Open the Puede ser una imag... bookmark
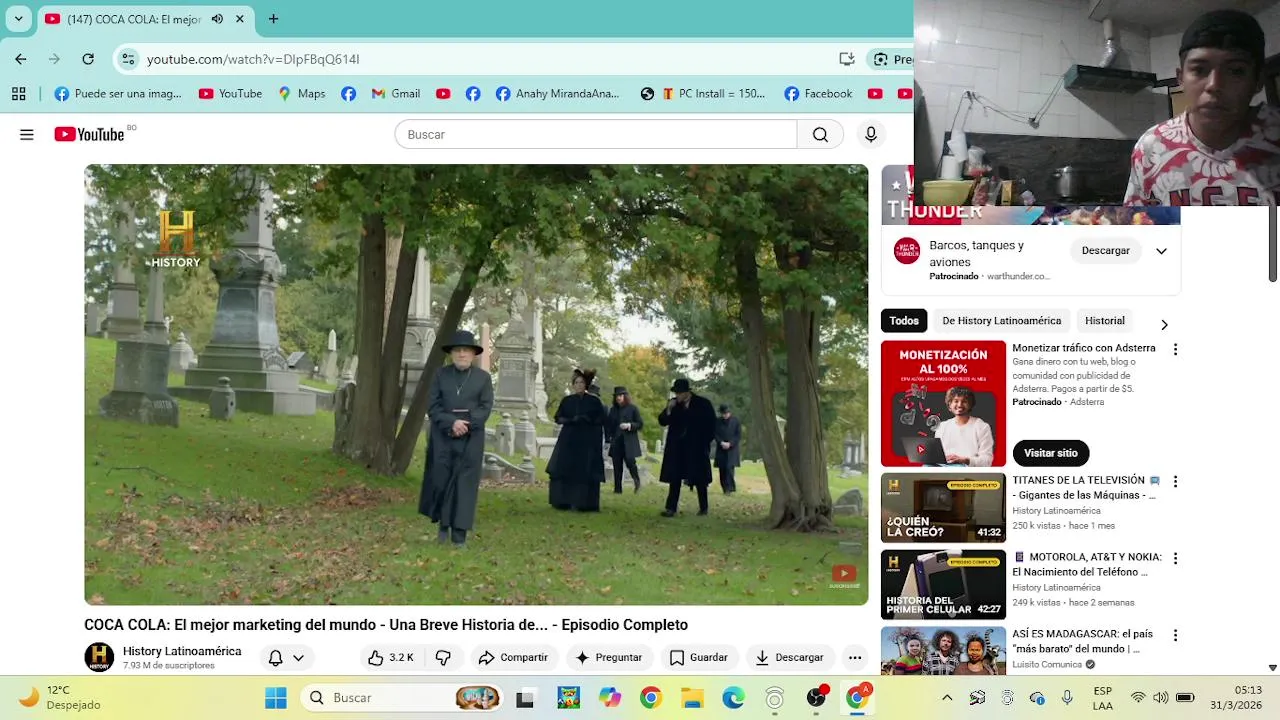This screenshot has height=720, width=1280. pos(118,93)
